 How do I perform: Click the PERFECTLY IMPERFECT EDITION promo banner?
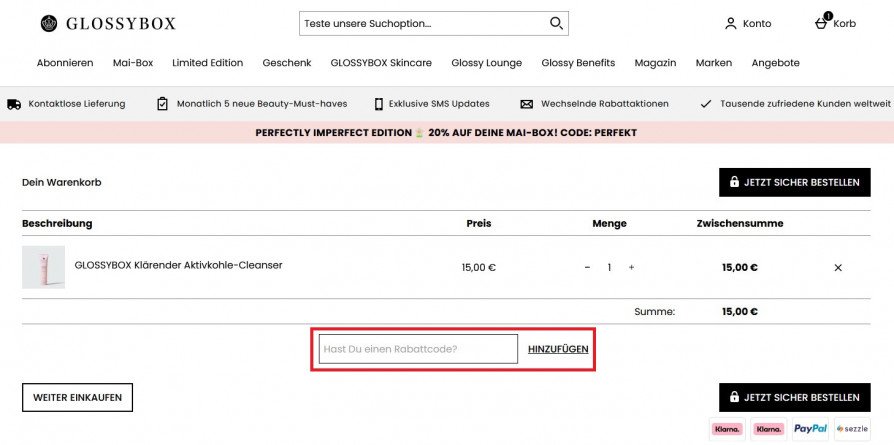pos(446,132)
